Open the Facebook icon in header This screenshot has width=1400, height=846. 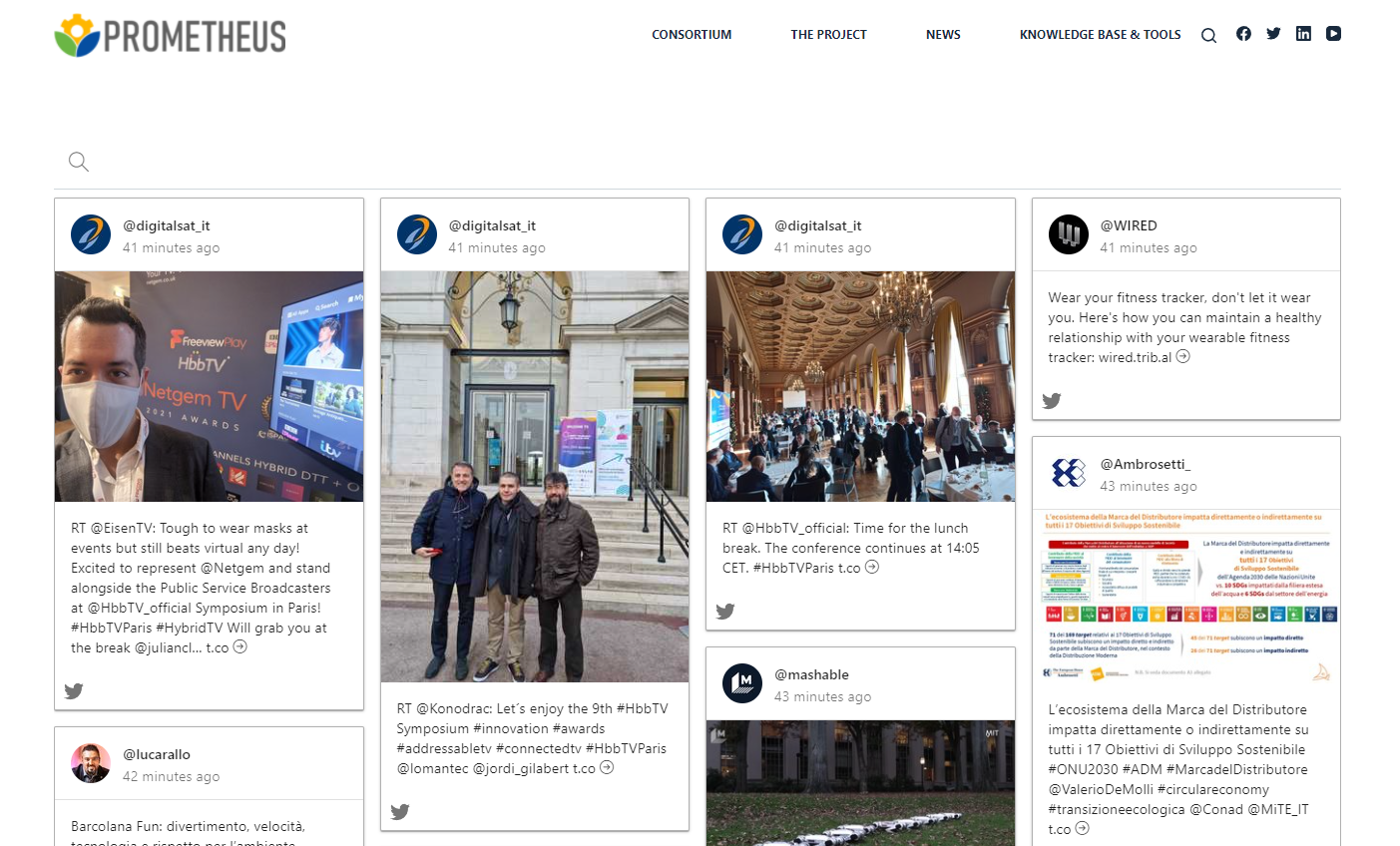pos(1243,34)
